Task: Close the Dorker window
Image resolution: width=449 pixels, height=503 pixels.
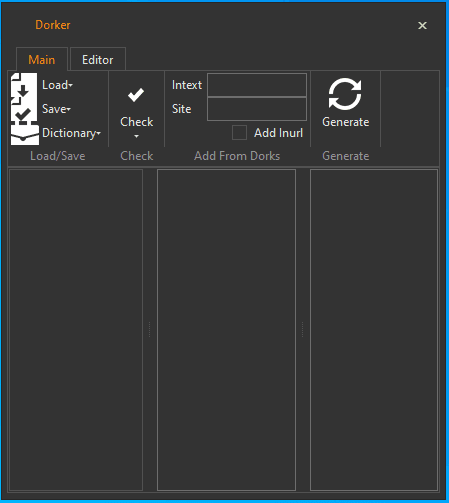Action: click(422, 25)
